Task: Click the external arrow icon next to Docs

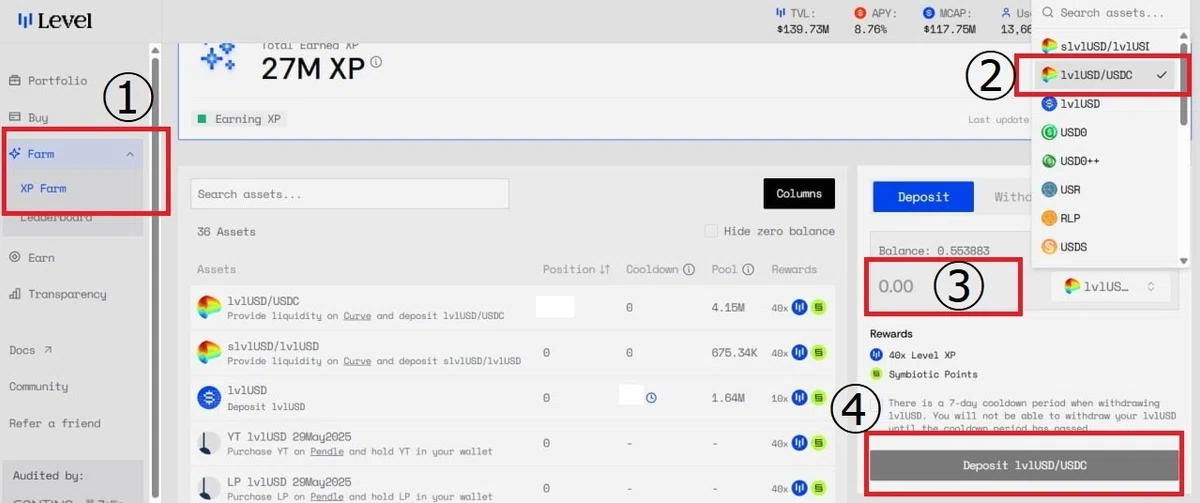Action: pos(47,350)
